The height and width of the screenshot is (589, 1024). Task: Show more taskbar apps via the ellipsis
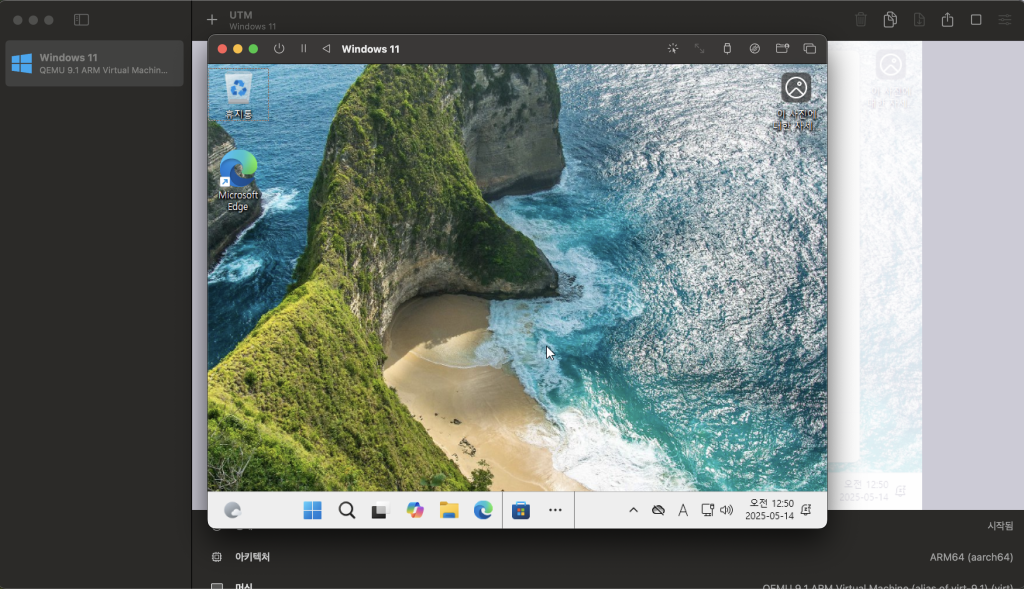tap(555, 510)
